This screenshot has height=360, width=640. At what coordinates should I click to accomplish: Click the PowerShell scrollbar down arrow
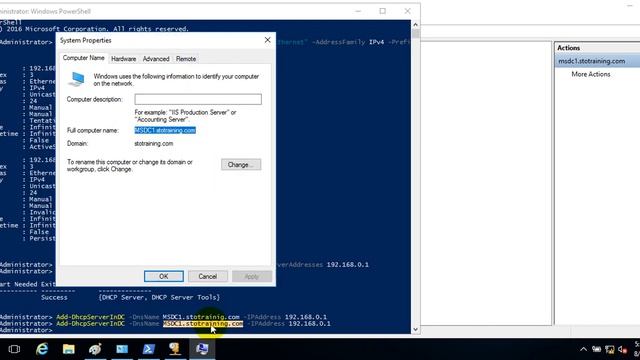[416, 329]
